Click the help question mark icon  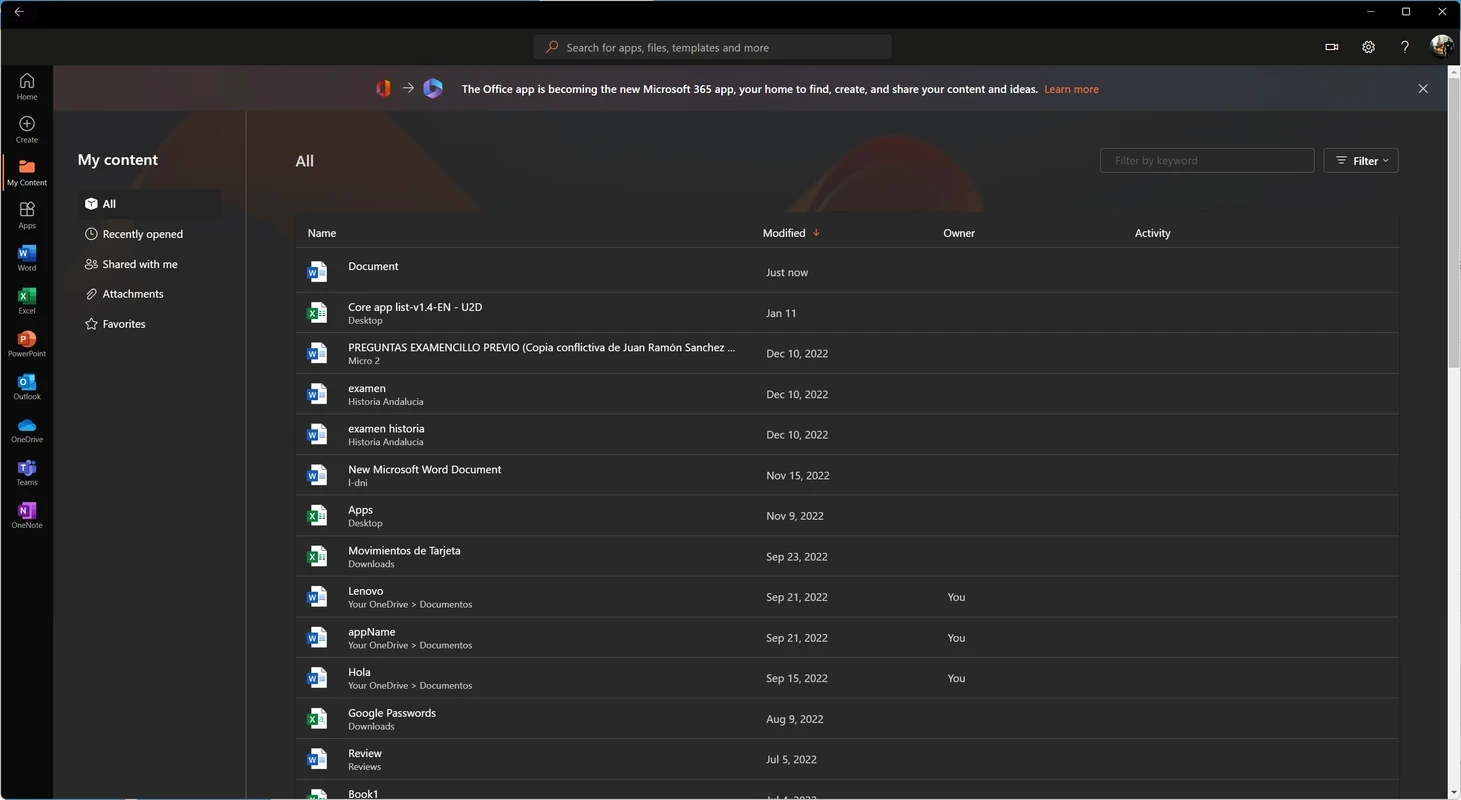coord(1405,47)
